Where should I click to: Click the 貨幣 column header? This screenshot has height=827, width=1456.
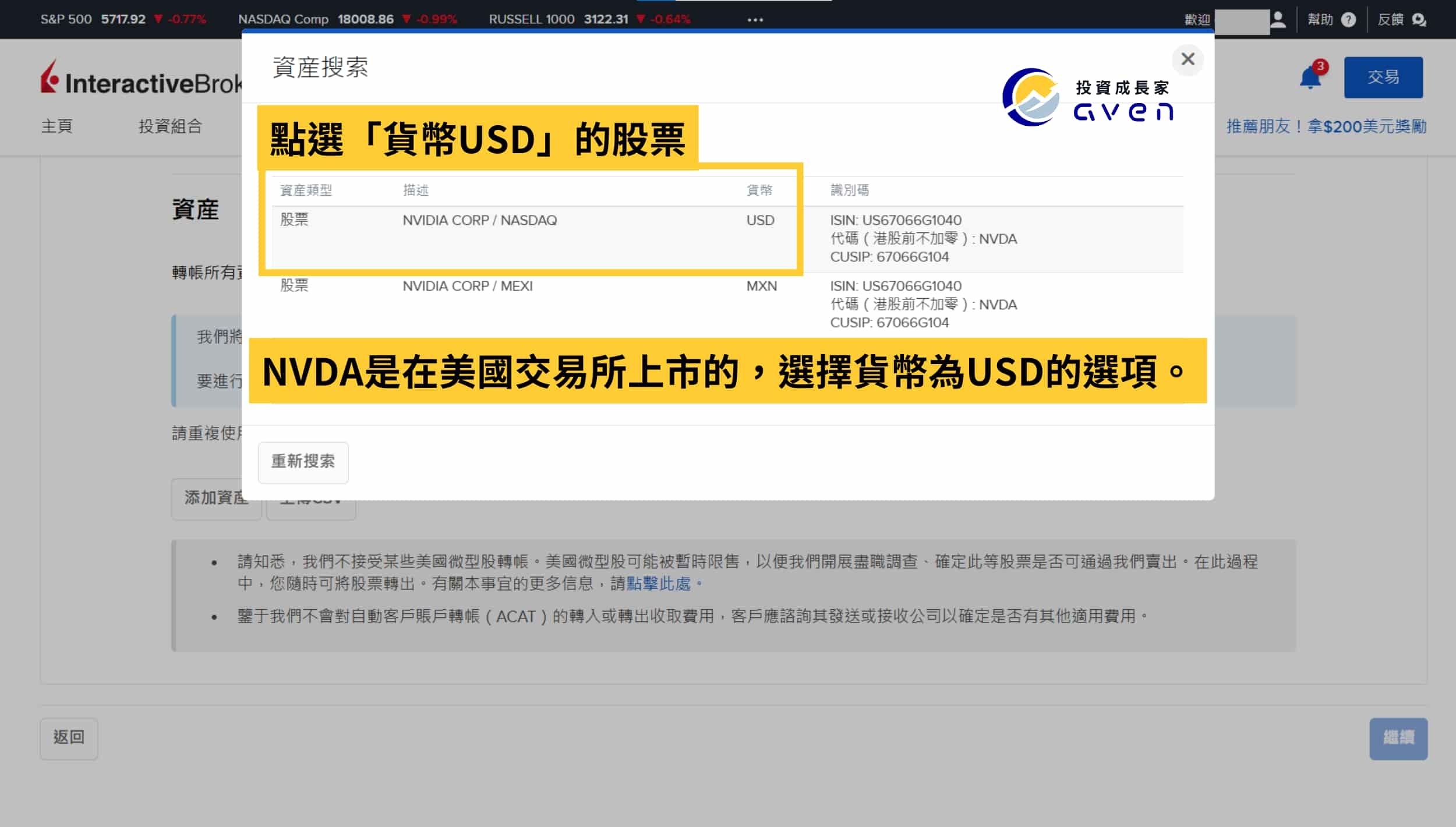tap(759, 190)
